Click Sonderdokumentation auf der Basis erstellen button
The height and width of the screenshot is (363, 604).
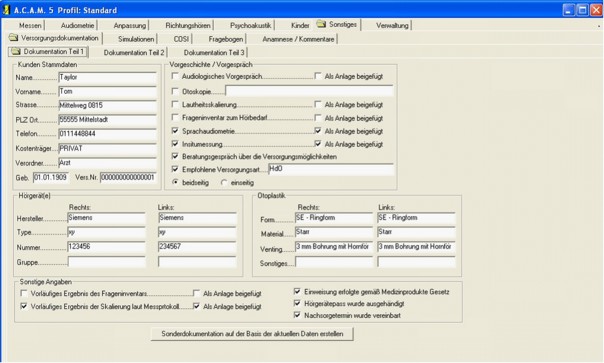(252, 334)
